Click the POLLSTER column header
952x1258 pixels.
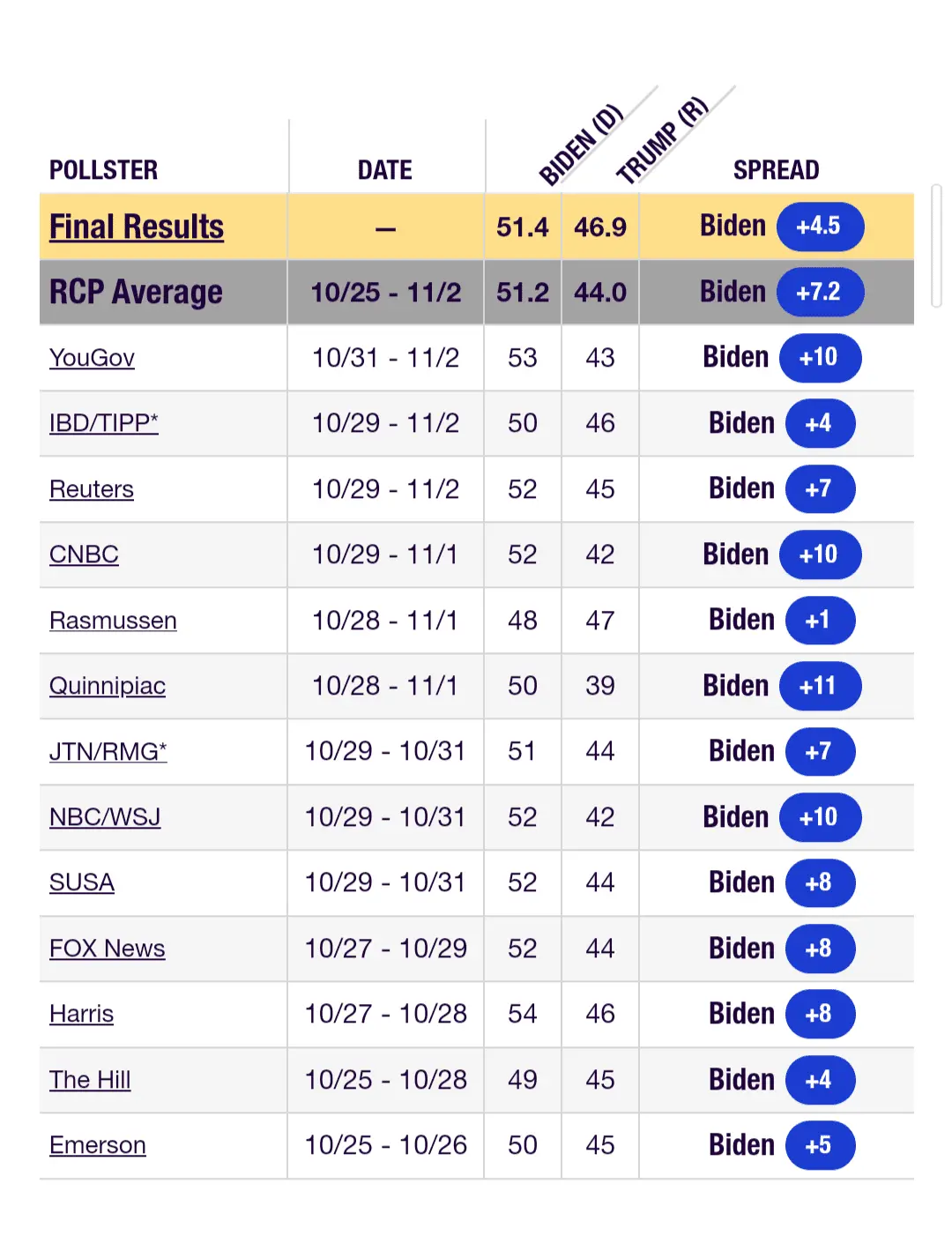[x=104, y=170]
